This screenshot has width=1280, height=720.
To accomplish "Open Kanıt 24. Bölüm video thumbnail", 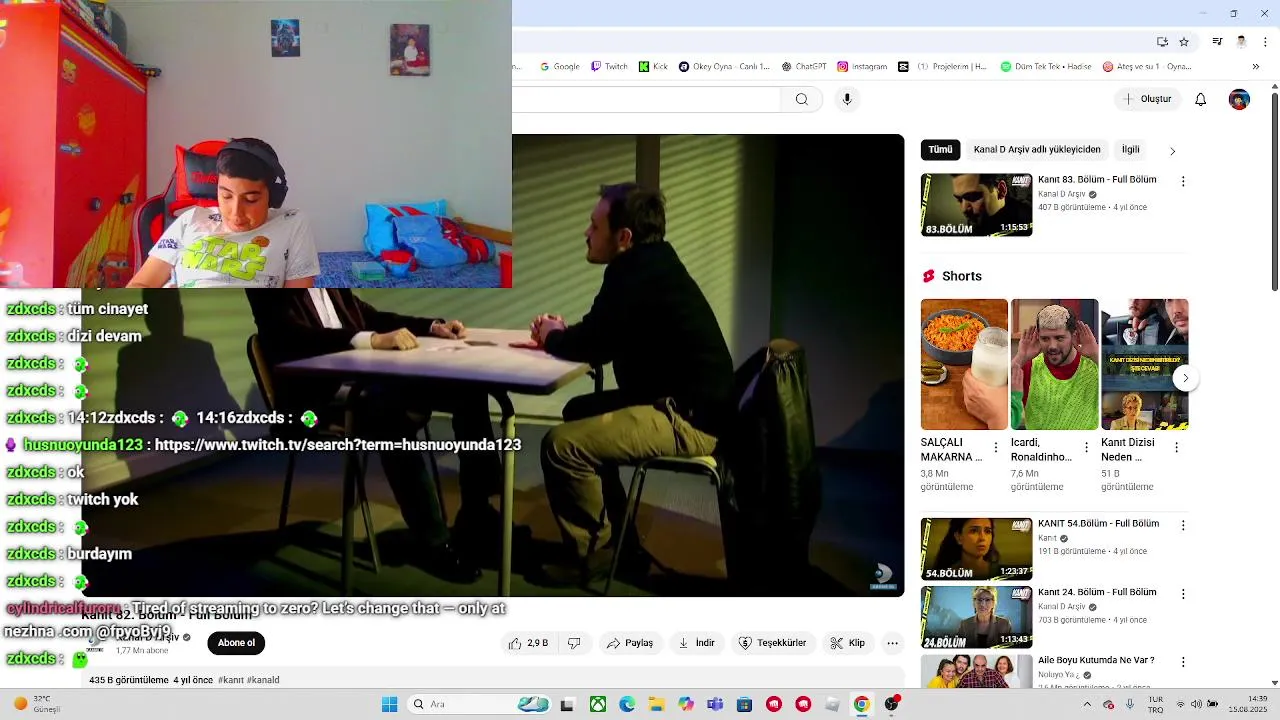I will [x=976, y=617].
